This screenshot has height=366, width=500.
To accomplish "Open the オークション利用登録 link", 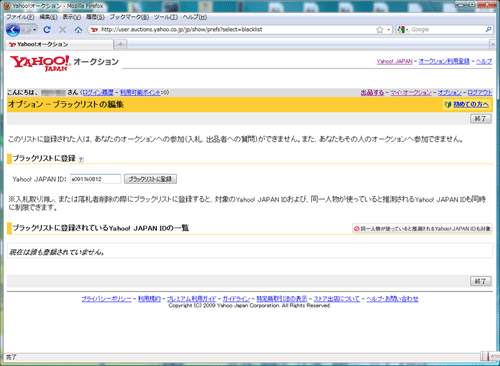I will [x=444, y=61].
